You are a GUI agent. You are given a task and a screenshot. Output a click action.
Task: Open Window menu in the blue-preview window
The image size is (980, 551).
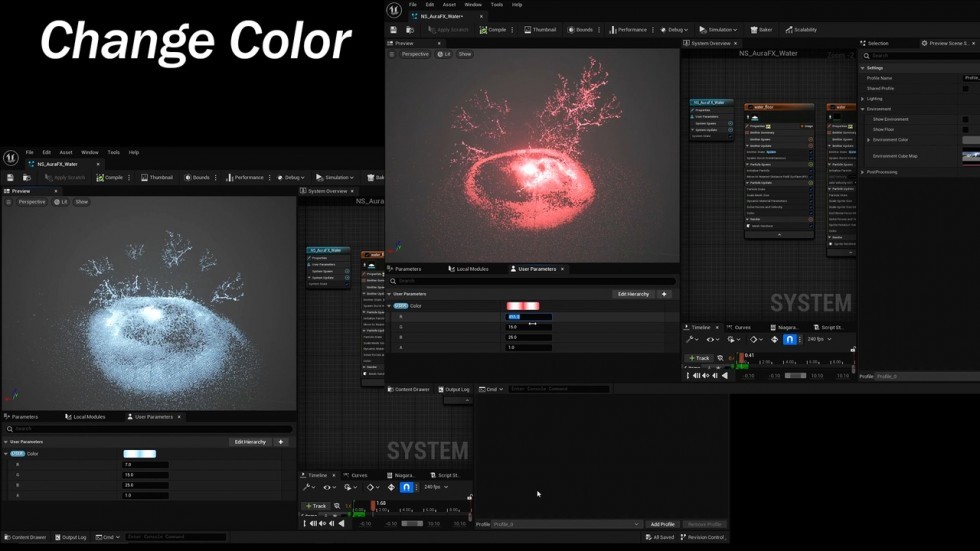click(89, 152)
